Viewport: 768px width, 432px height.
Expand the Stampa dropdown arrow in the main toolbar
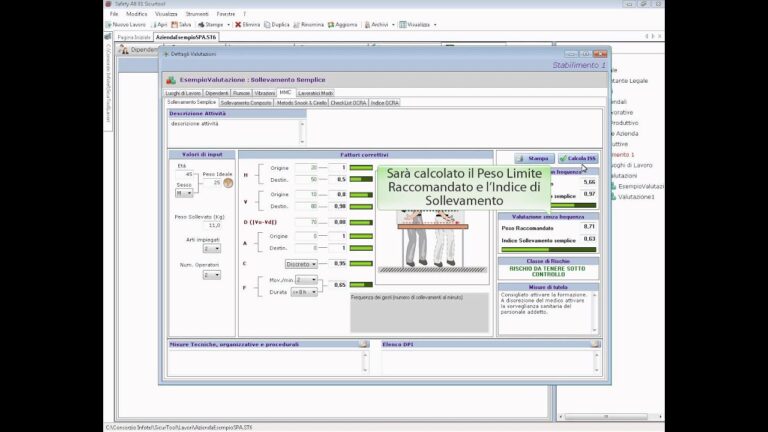pos(228,24)
